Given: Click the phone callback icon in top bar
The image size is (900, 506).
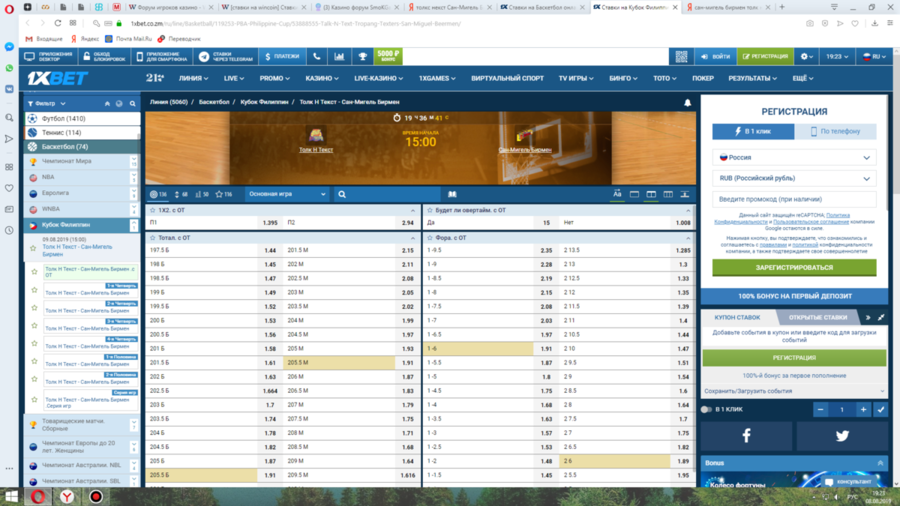Looking at the screenshot, I should [317, 57].
